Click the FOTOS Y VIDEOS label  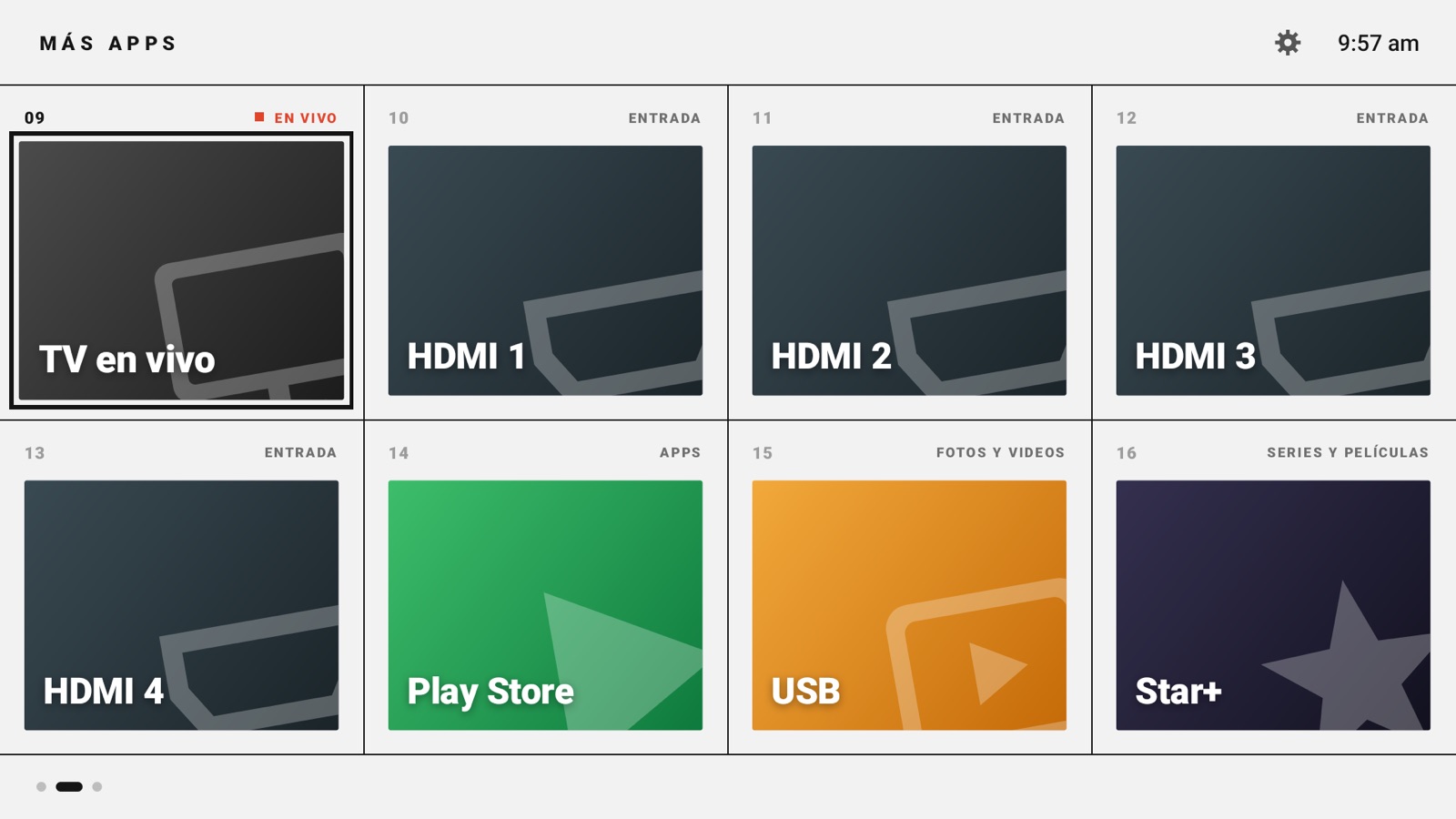(x=1000, y=452)
